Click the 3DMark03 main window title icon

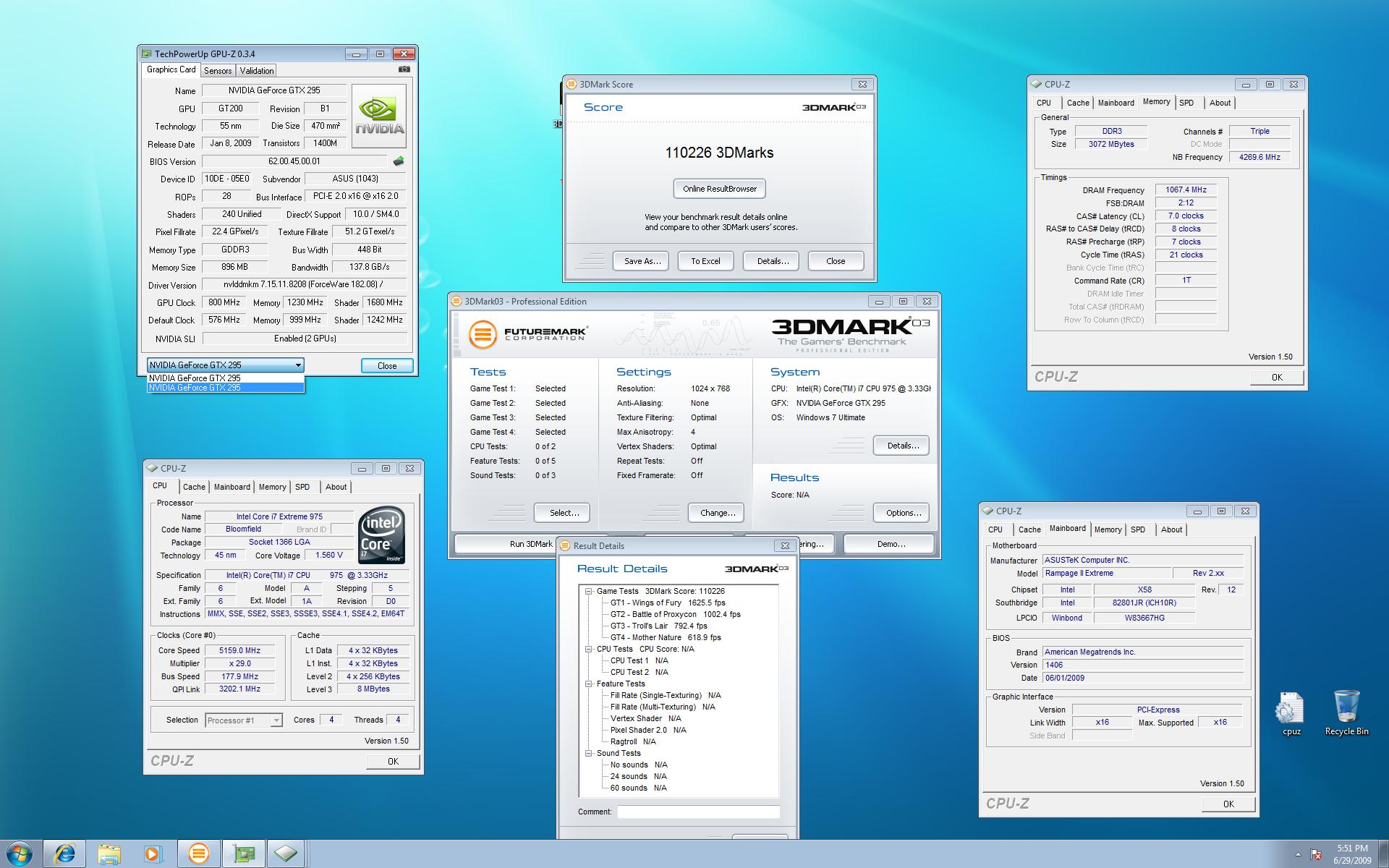coord(457,301)
